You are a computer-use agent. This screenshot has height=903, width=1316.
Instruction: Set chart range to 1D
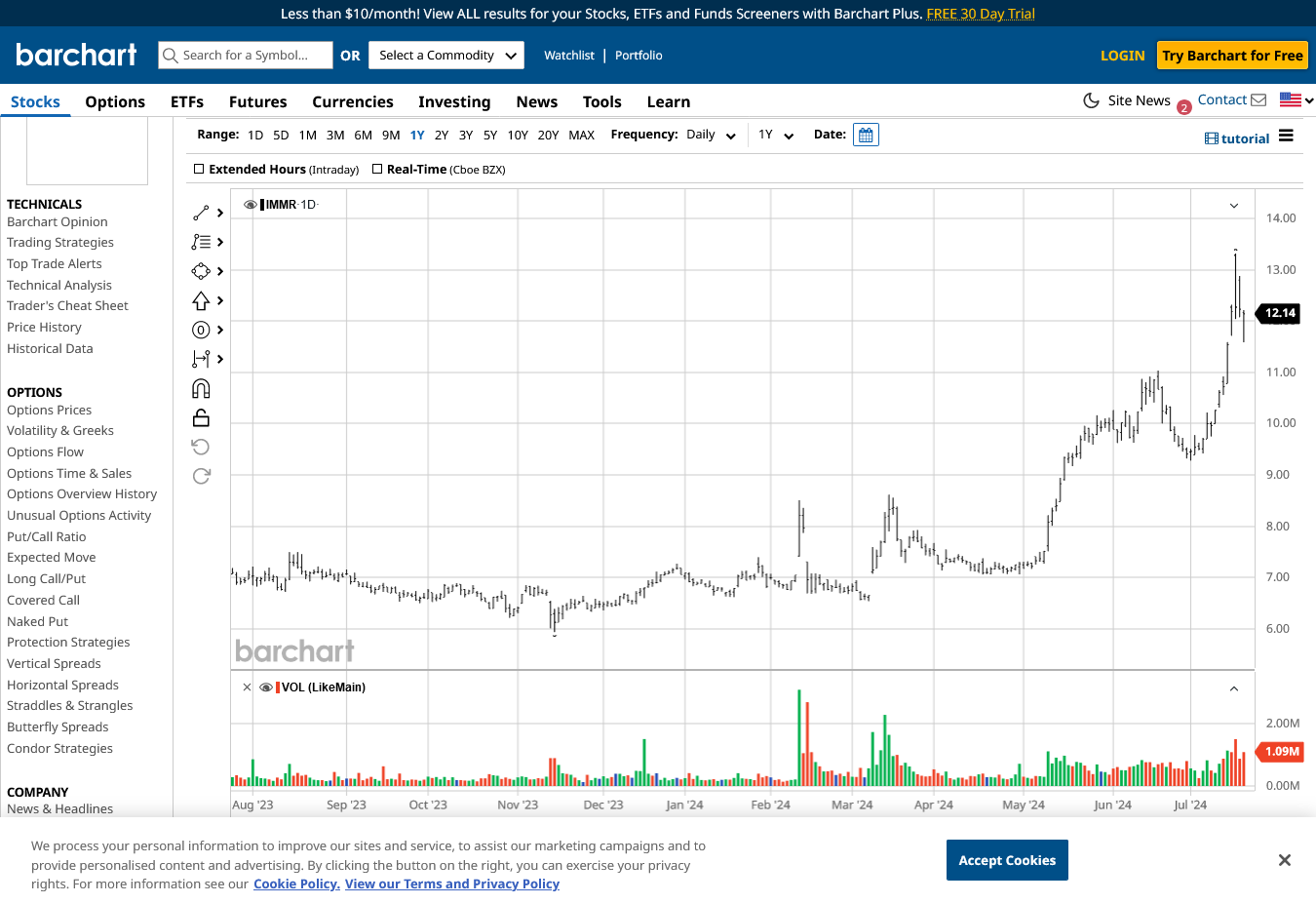tap(255, 136)
